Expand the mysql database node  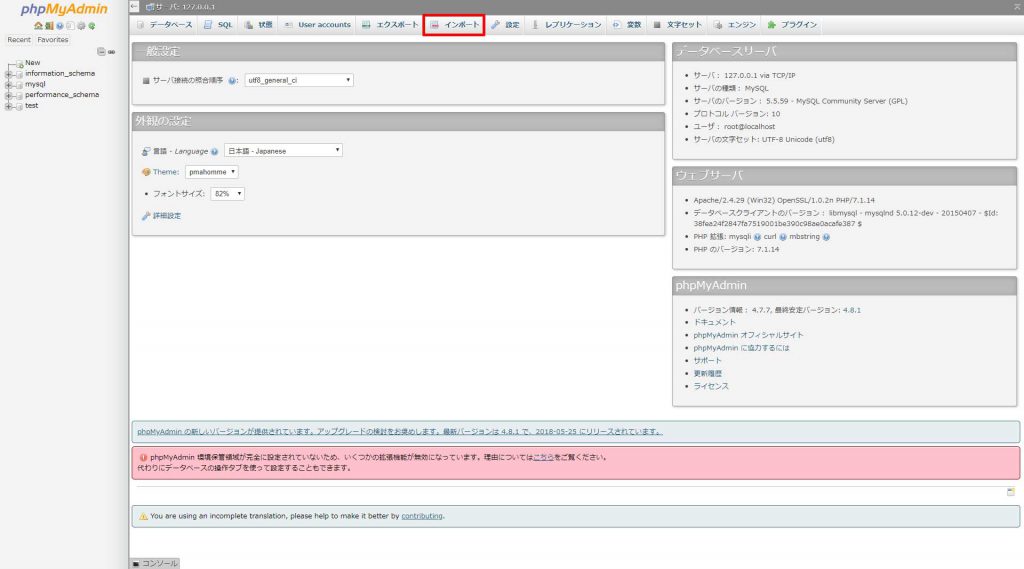[8, 85]
